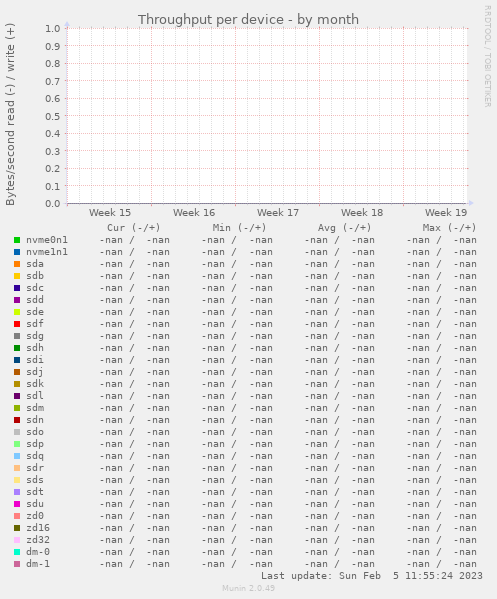
Task: Click the graph title Throughput per device
Action: point(248,19)
